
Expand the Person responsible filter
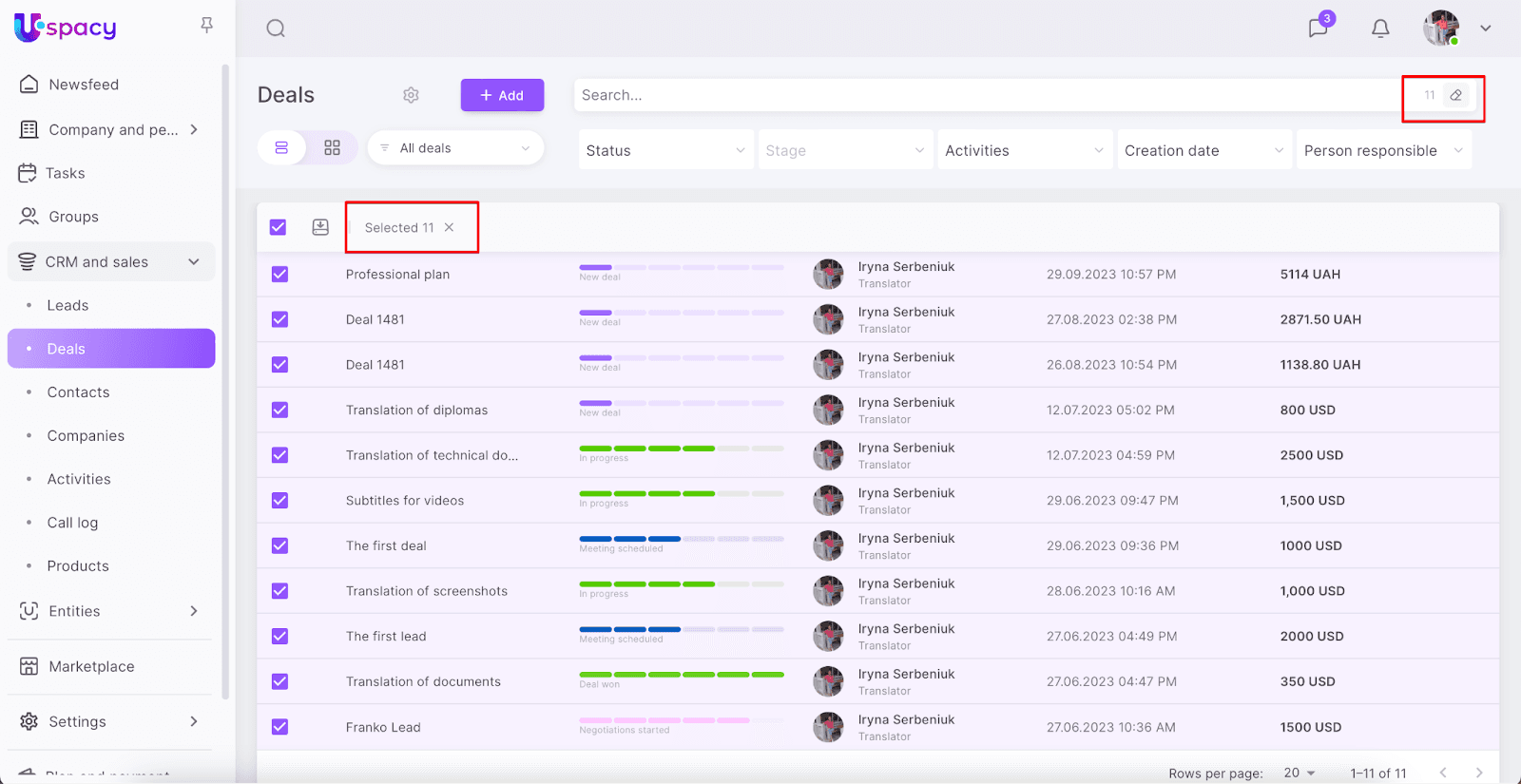[x=1383, y=150]
